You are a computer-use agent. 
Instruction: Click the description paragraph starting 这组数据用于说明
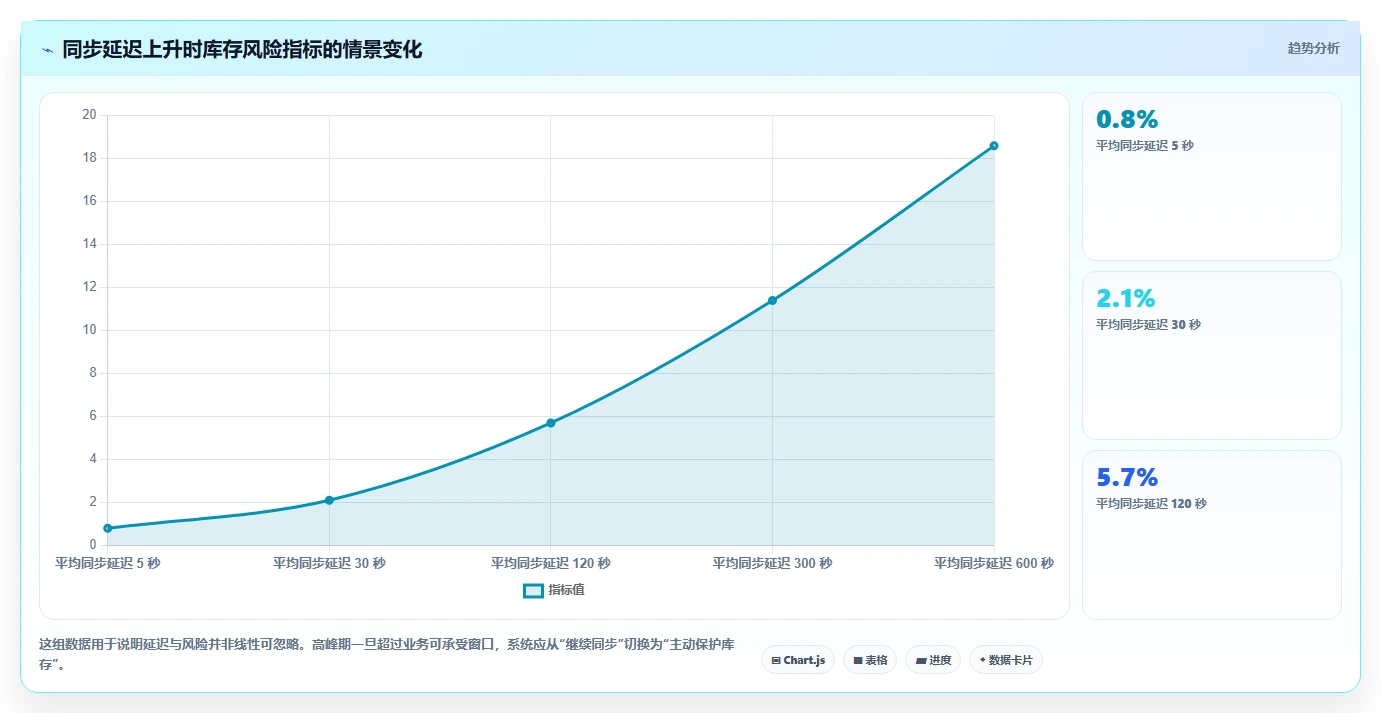pos(388,655)
